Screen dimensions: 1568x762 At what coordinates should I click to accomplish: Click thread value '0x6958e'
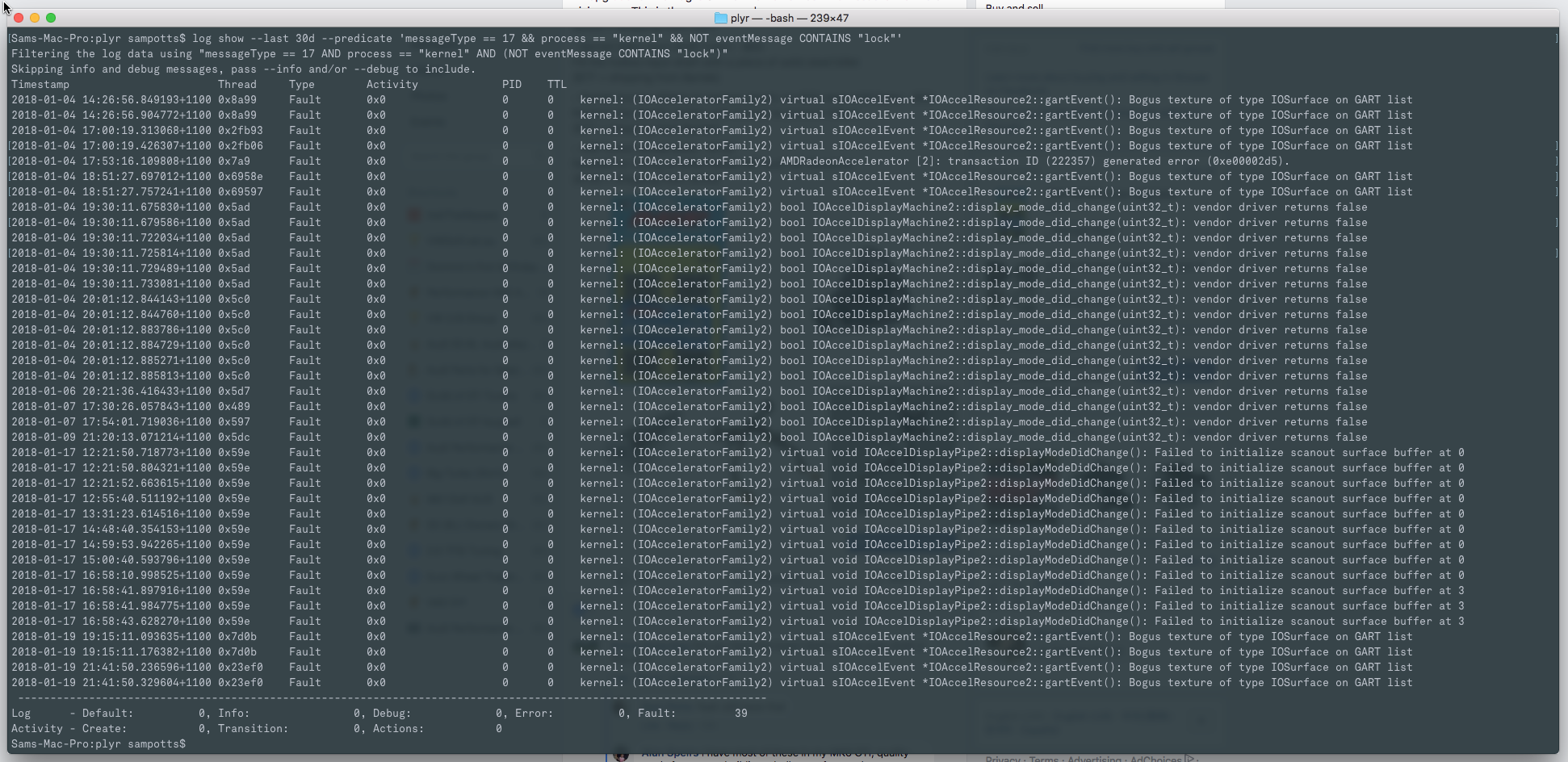click(x=241, y=177)
